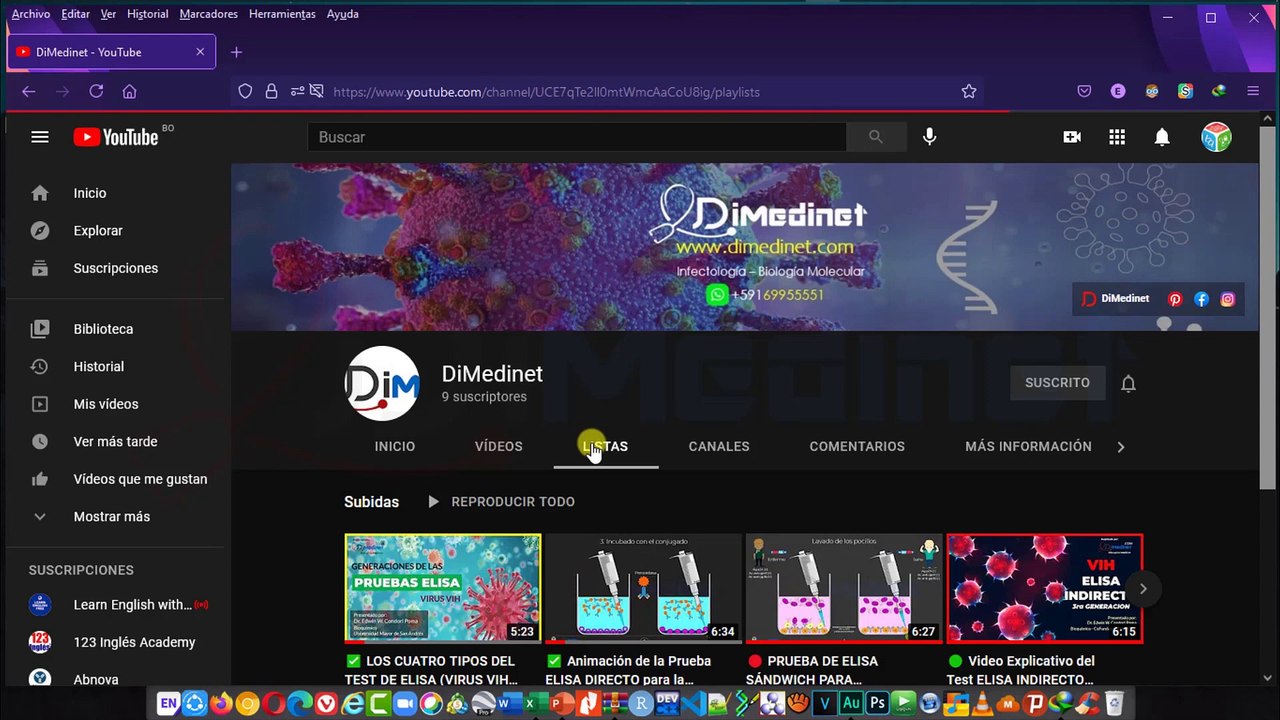
Task: Bookmark this page with the star
Action: point(969,91)
